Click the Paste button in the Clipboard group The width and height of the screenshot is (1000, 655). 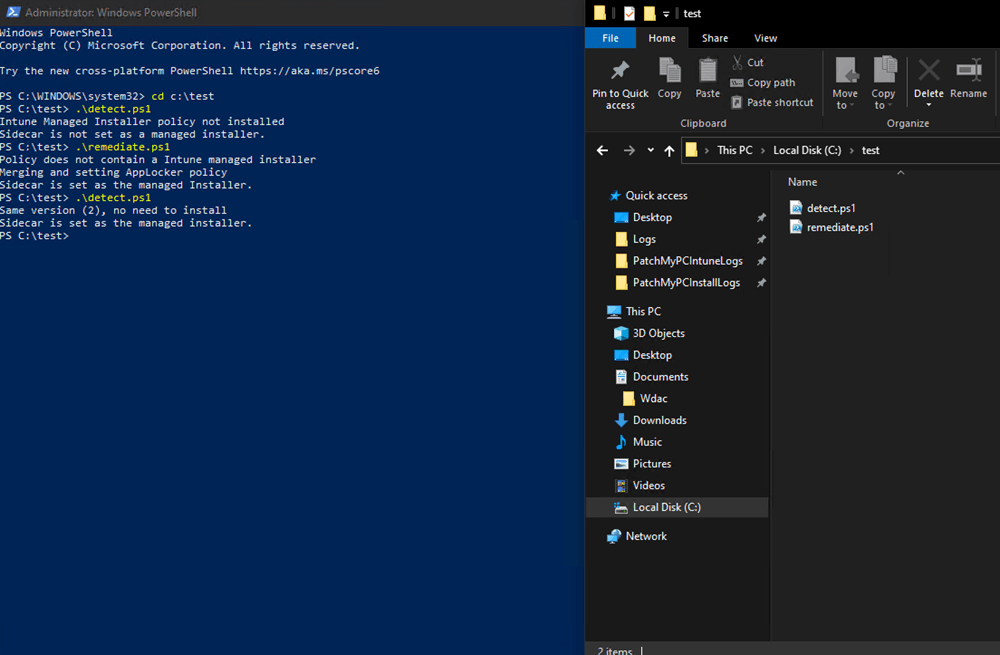point(707,78)
